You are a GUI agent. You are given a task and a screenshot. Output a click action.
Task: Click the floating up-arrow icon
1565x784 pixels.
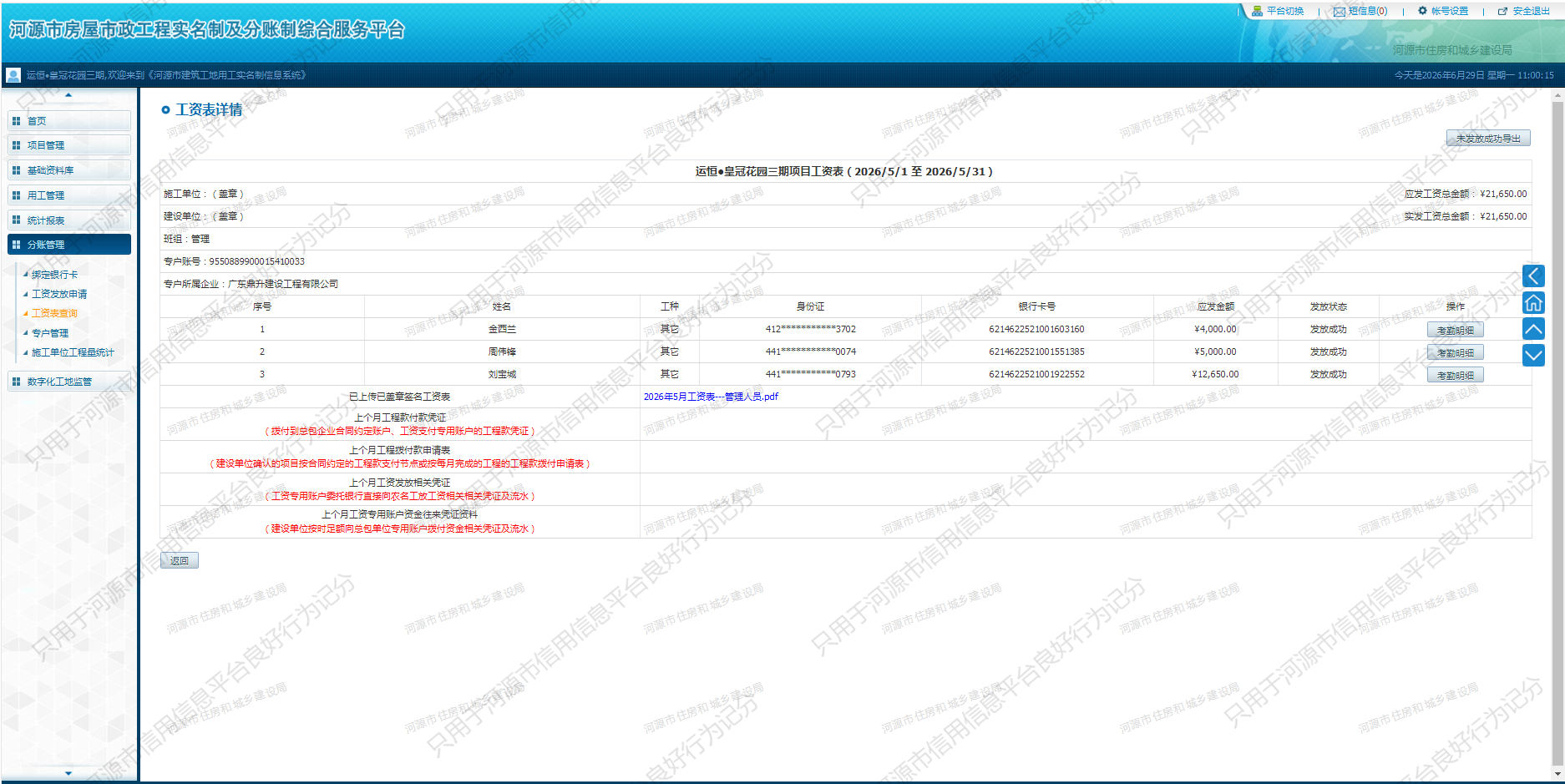click(1533, 329)
